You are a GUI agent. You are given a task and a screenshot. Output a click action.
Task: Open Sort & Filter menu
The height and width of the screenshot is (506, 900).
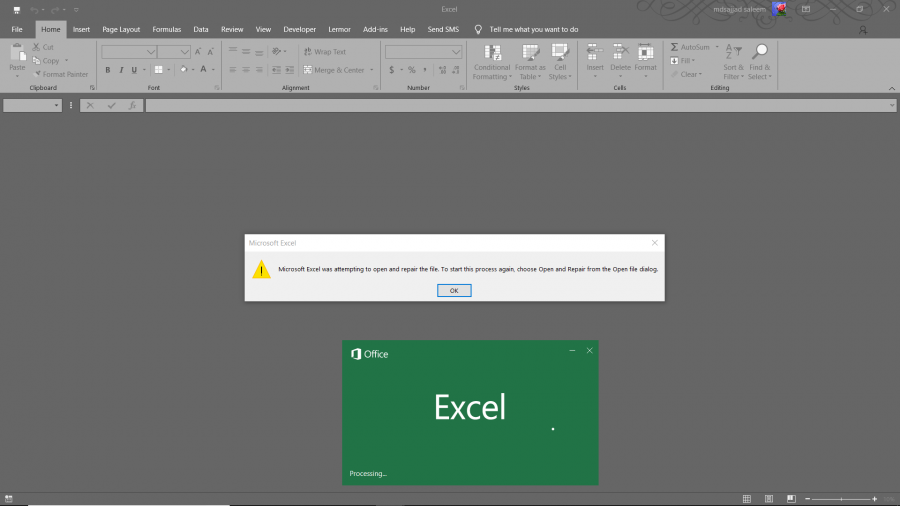(x=733, y=62)
